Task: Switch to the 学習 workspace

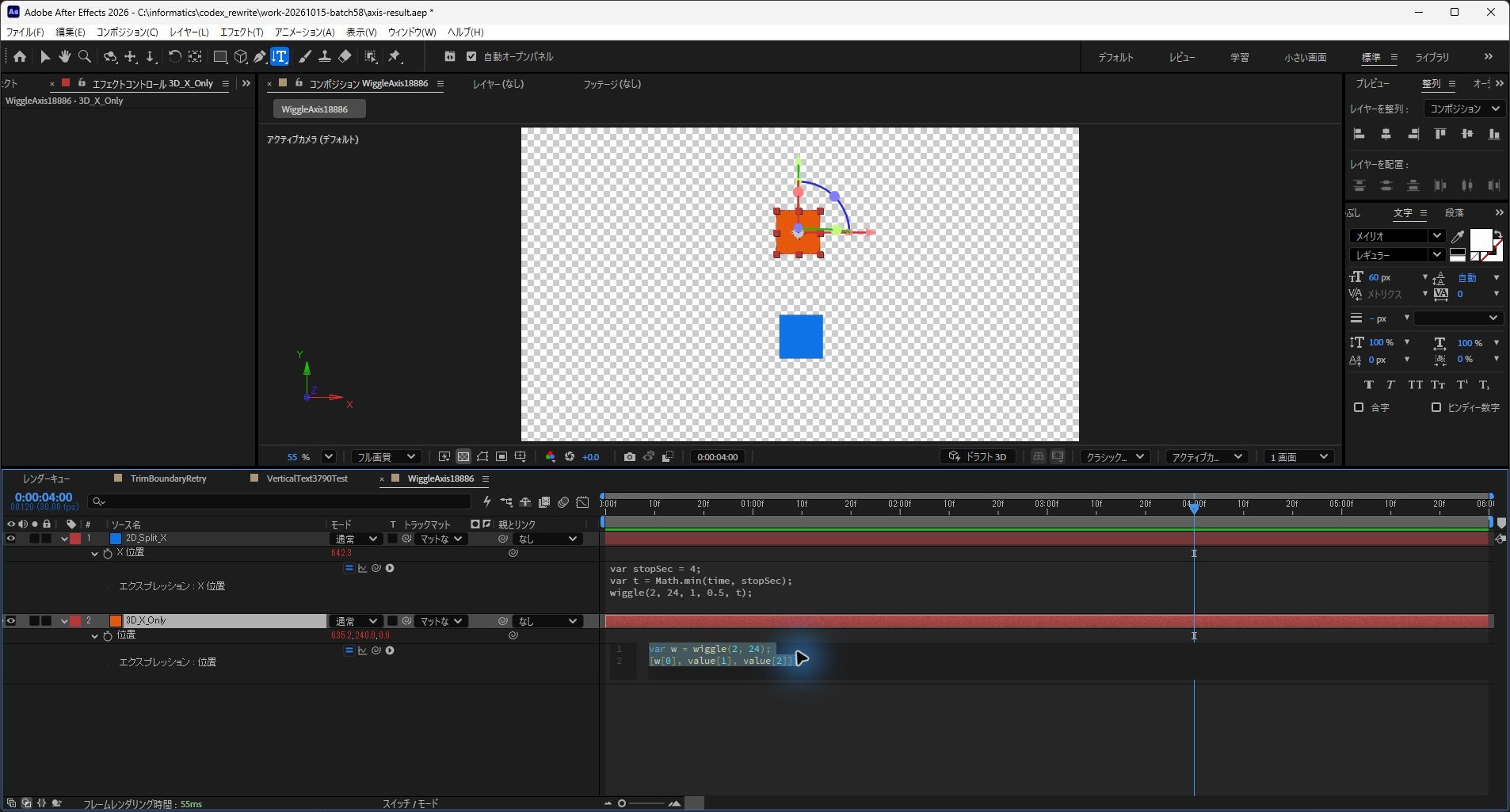Action: click(1239, 57)
